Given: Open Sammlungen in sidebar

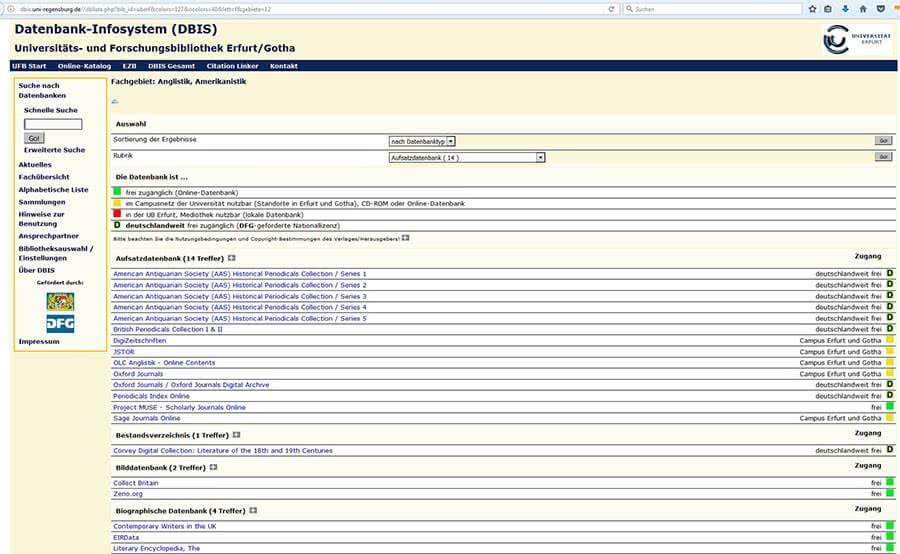Looking at the screenshot, I should pos(42,202).
